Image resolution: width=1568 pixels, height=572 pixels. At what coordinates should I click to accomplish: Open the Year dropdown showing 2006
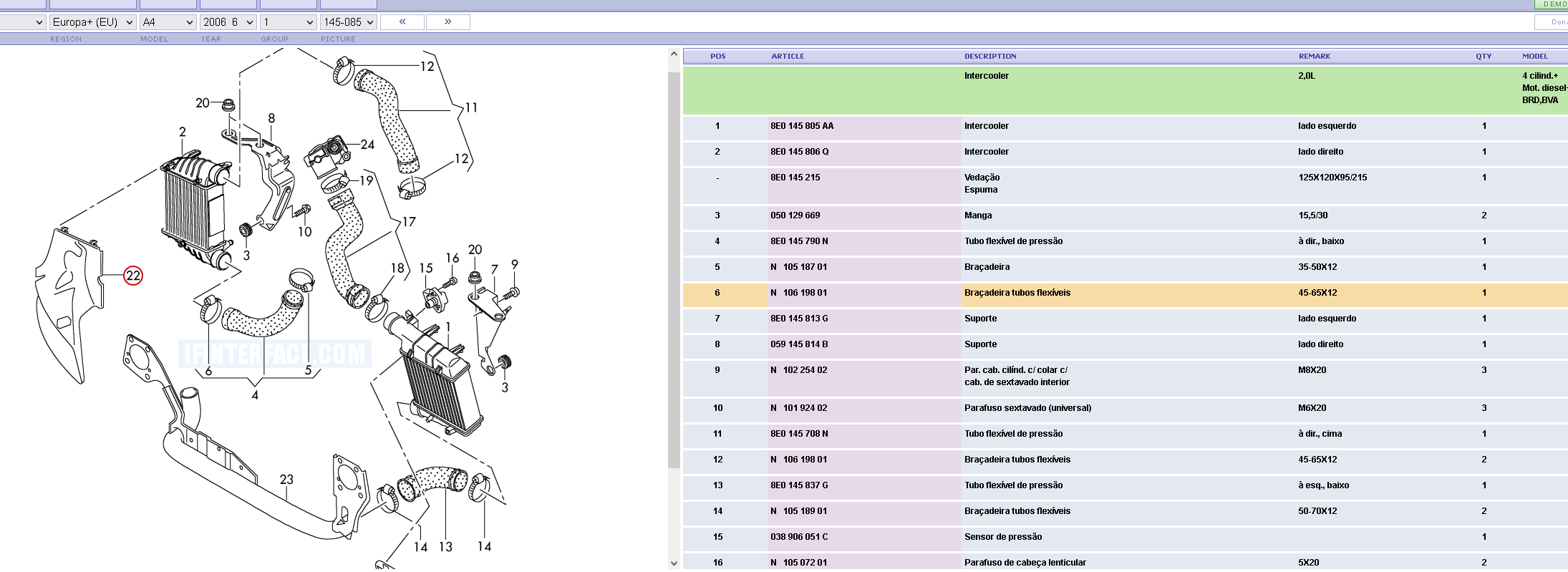tap(228, 22)
